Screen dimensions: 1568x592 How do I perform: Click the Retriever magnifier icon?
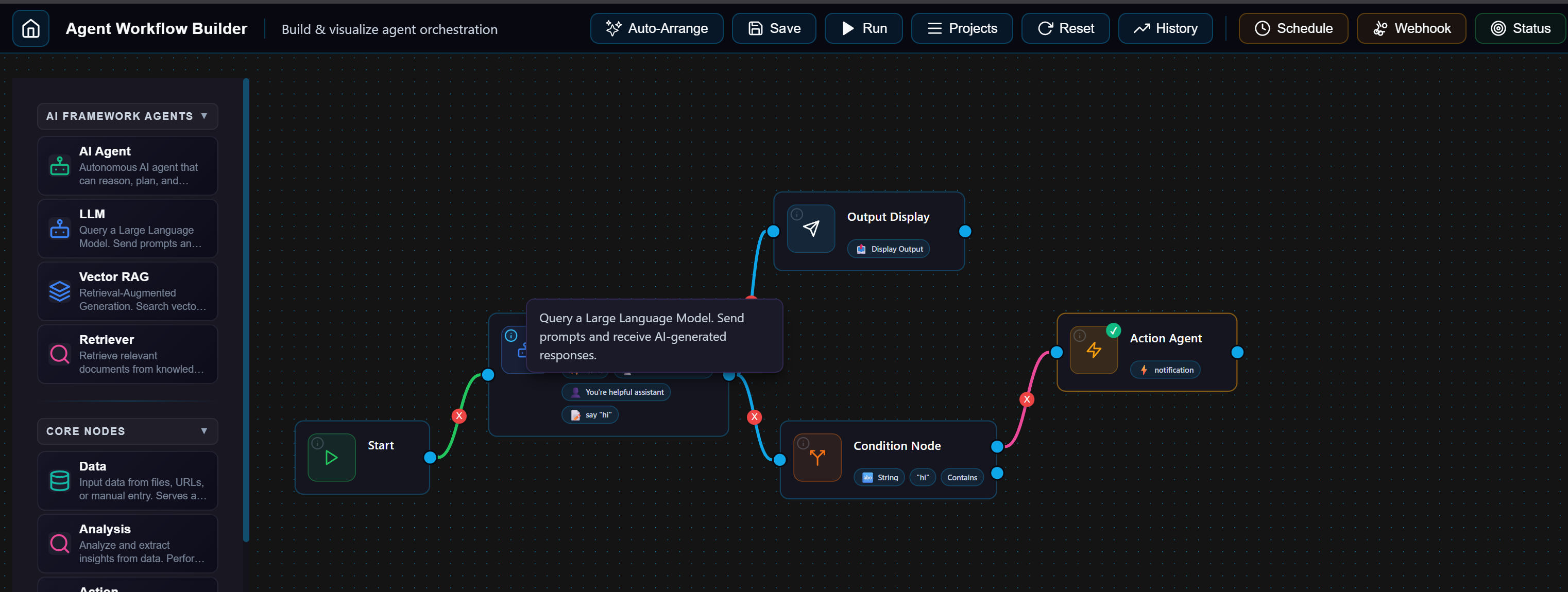59,354
